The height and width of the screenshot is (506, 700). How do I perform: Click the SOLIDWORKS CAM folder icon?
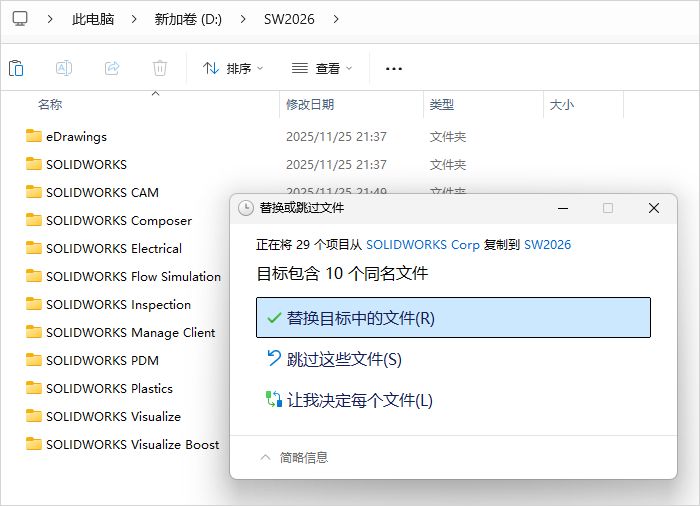coord(34,192)
